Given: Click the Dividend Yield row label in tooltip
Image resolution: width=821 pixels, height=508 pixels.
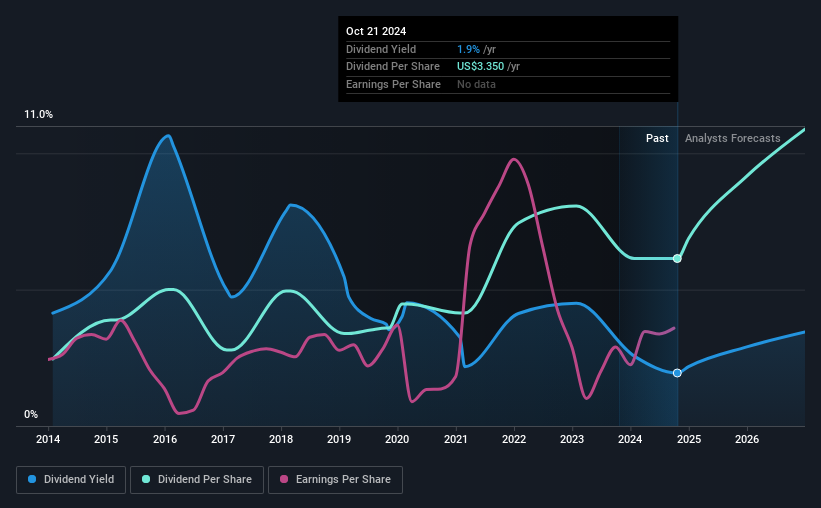Looking at the screenshot, I should (381, 49).
